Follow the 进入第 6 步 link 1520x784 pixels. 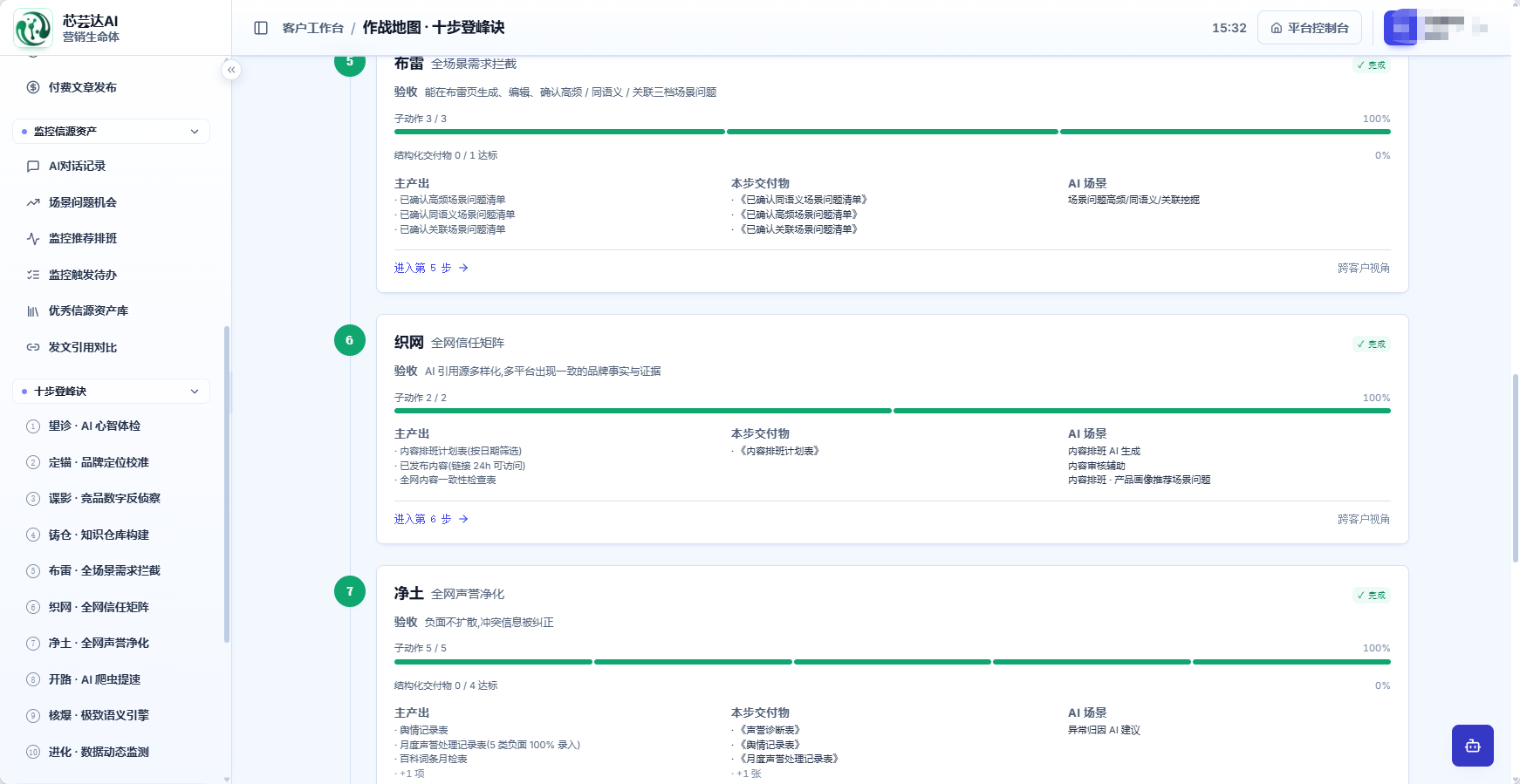[x=431, y=519]
